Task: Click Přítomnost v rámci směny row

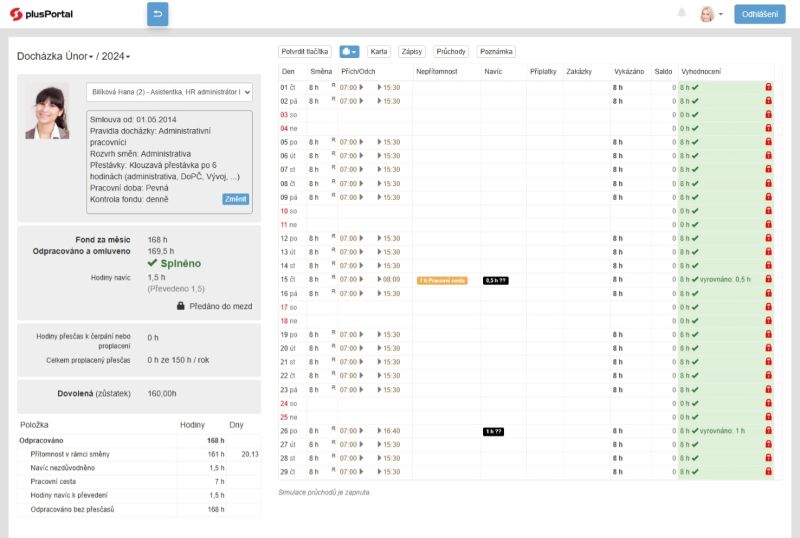Action: (x=139, y=454)
